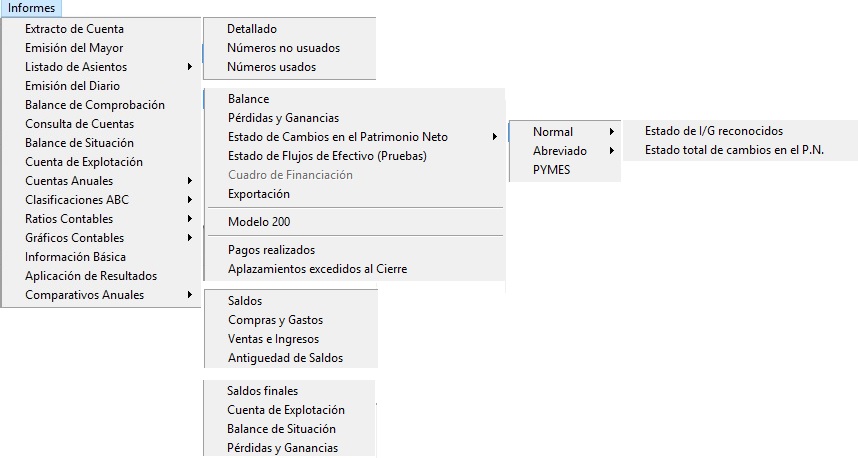Select the Modelo 200 entry
The height and width of the screenshot is (458, 858).
point(259,222)
